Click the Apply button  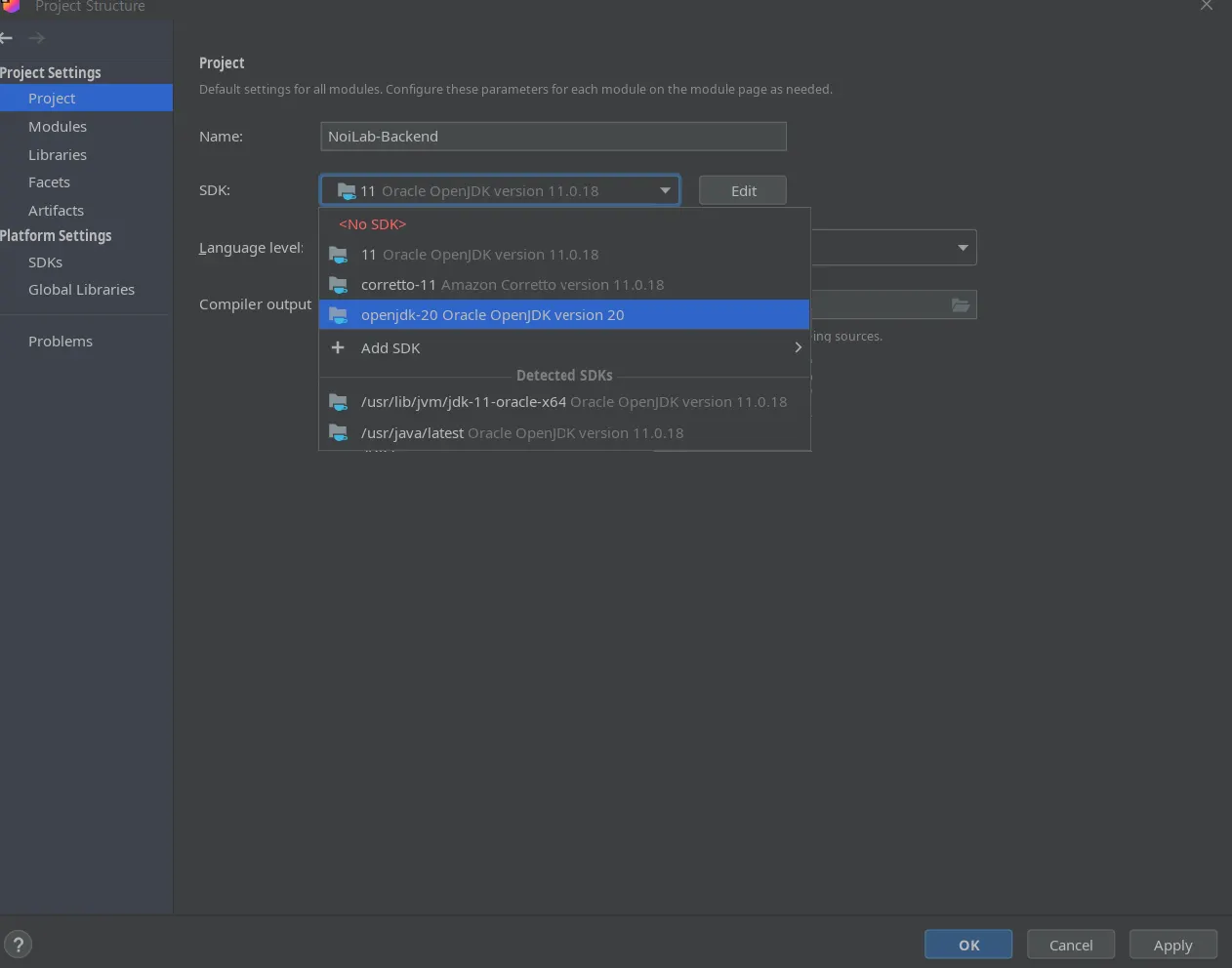(x=1172, y=945)
